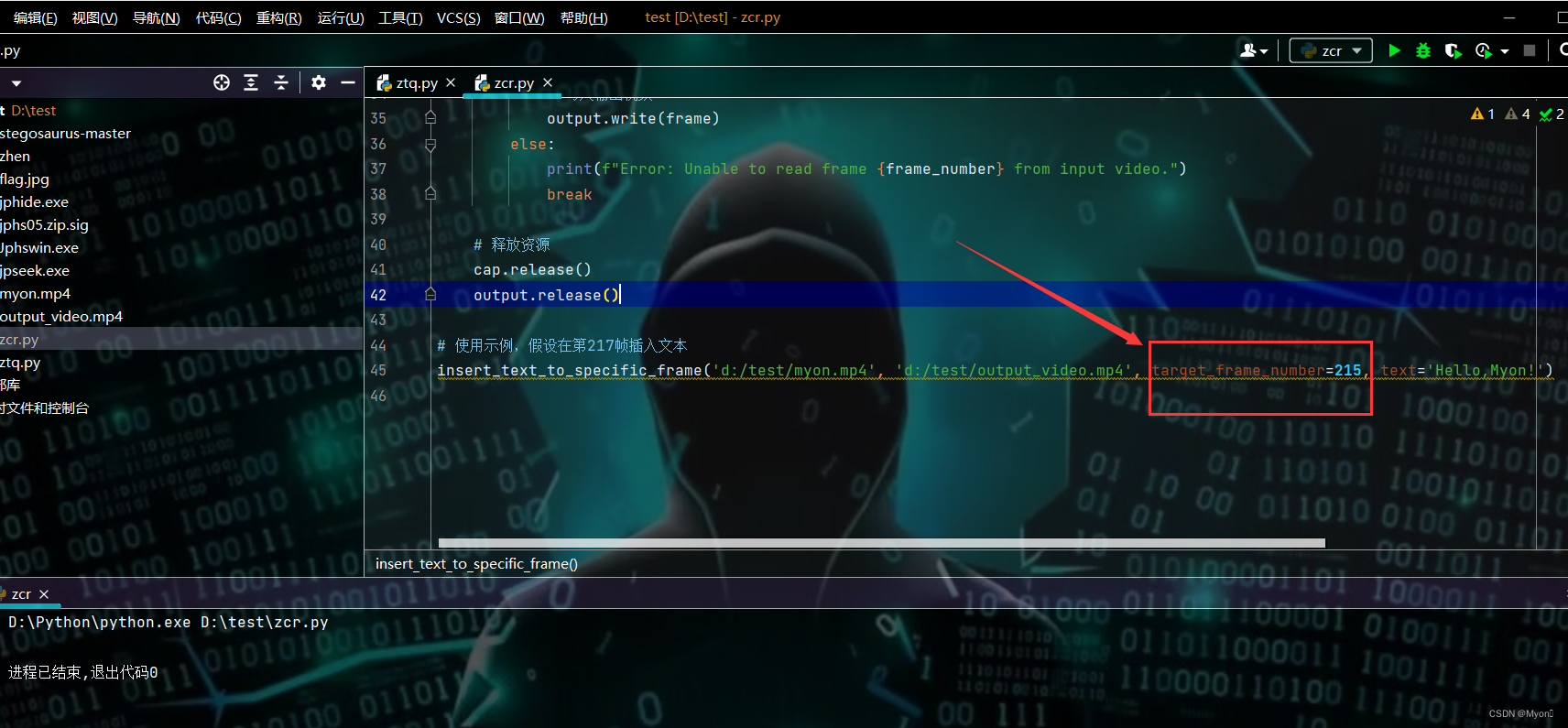
Task: Open the 视图(V) menu
Action: click(x=95, y=17)
